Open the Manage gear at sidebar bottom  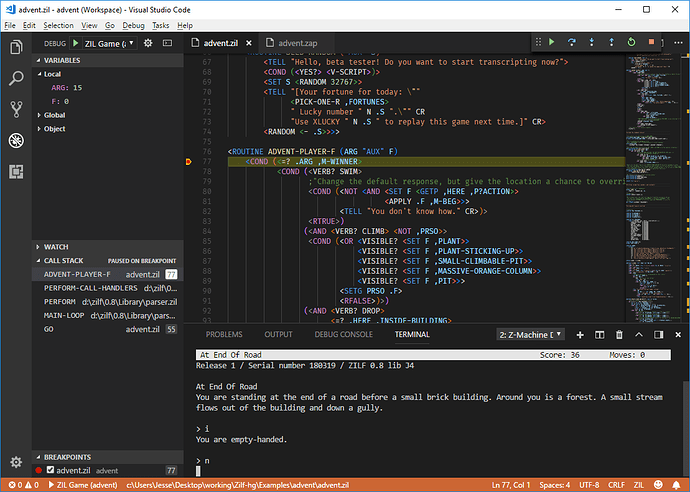[x=16, y=462]
